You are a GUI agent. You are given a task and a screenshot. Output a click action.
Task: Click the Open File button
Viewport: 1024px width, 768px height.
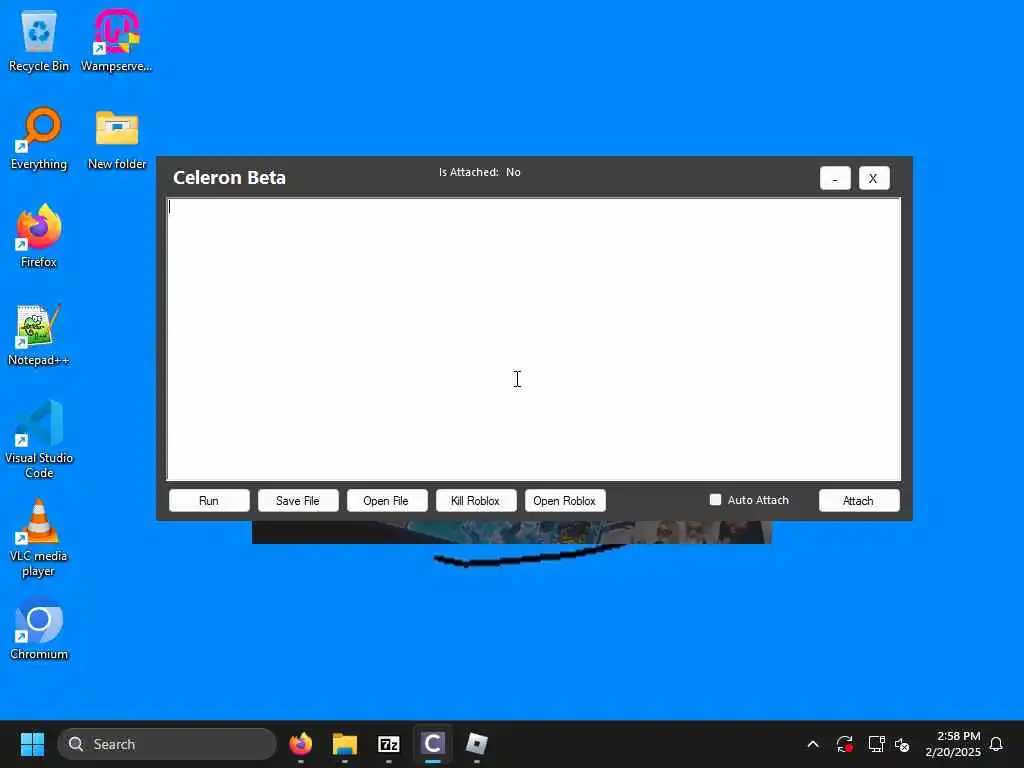click(x=387, y=501)
